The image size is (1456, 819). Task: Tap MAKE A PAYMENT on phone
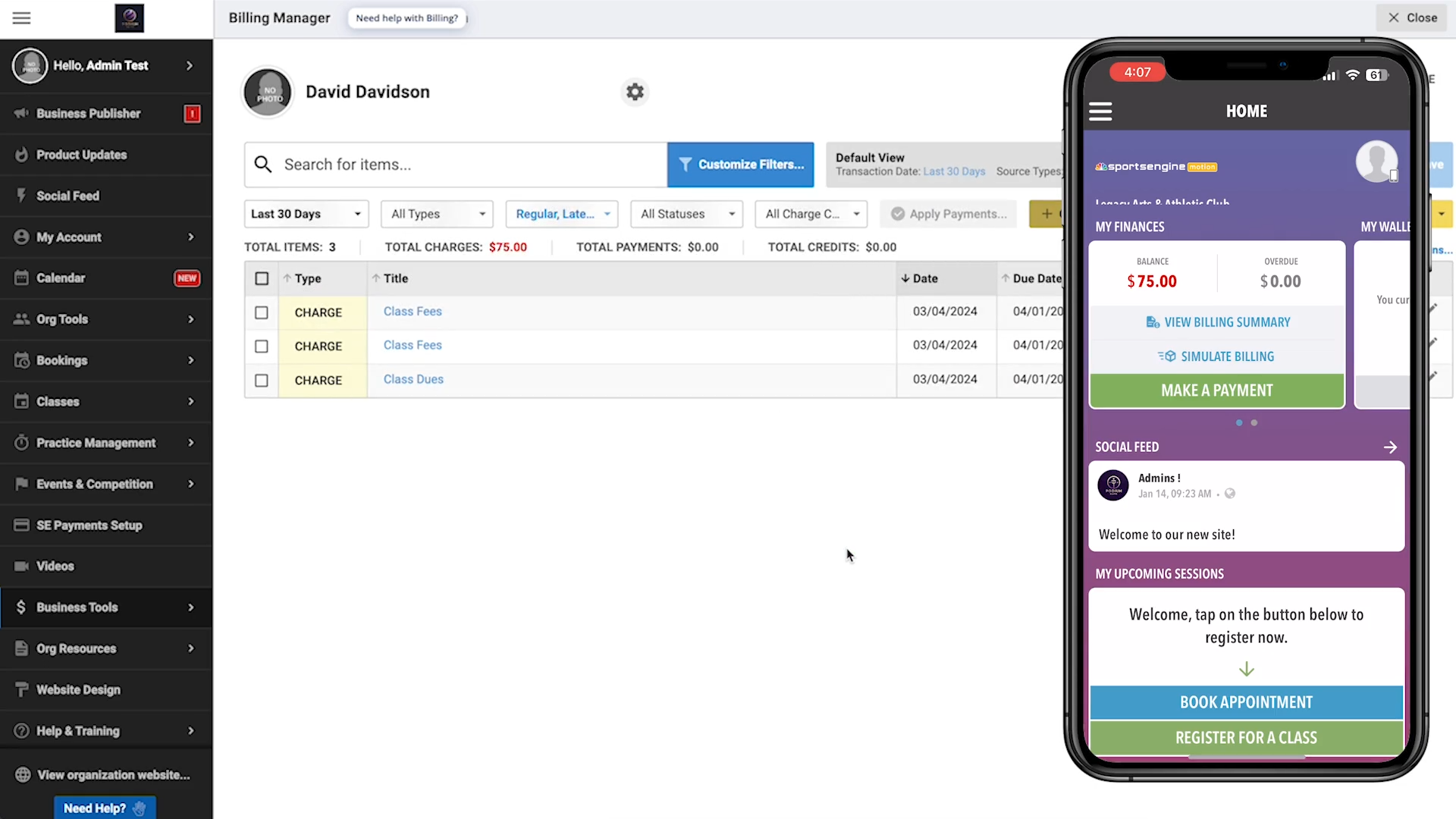pyautogui.click(x=1217, y=391)
